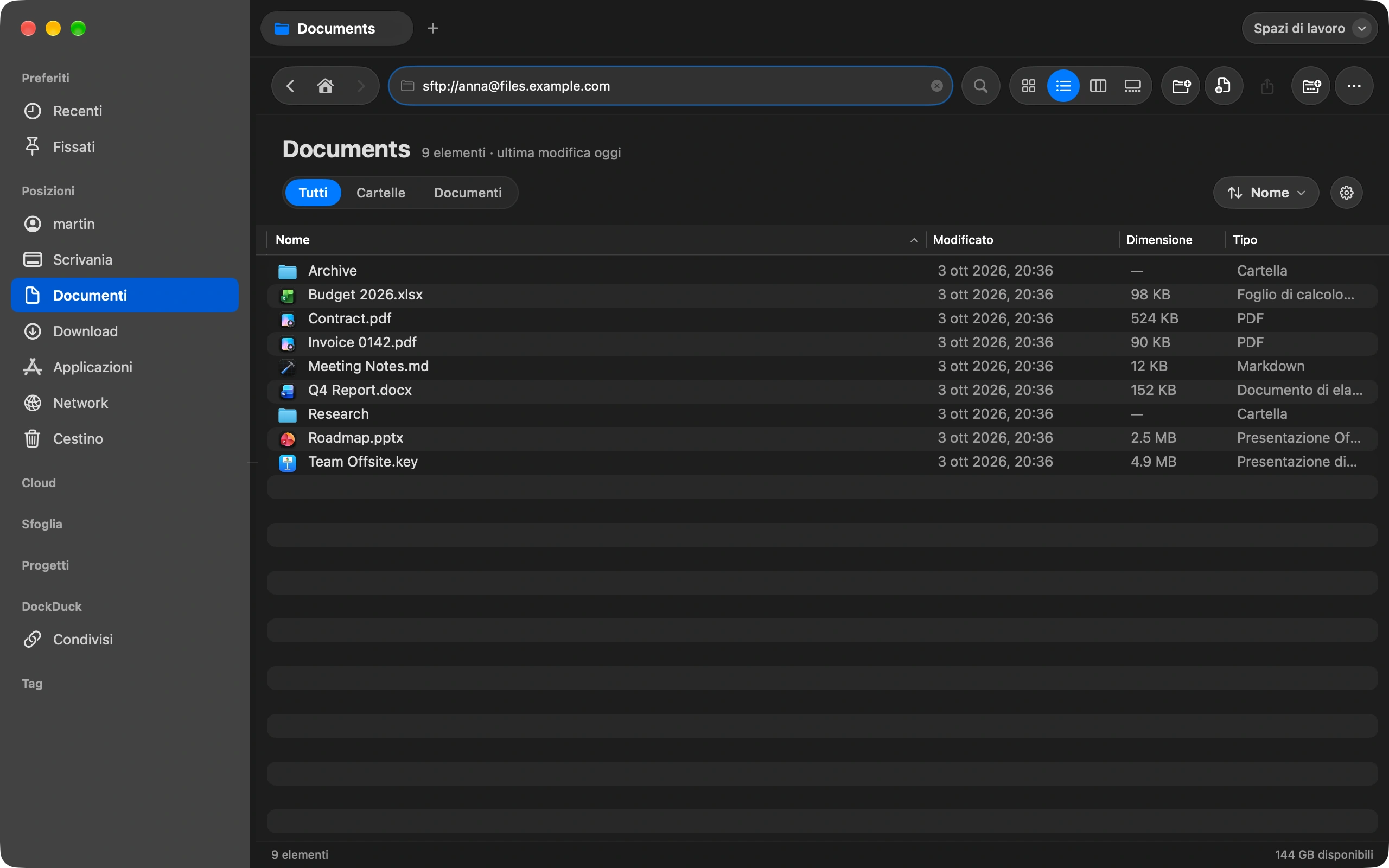1389x868 pixels.
Task: Switch to list view
Action: pos(1063,86)
